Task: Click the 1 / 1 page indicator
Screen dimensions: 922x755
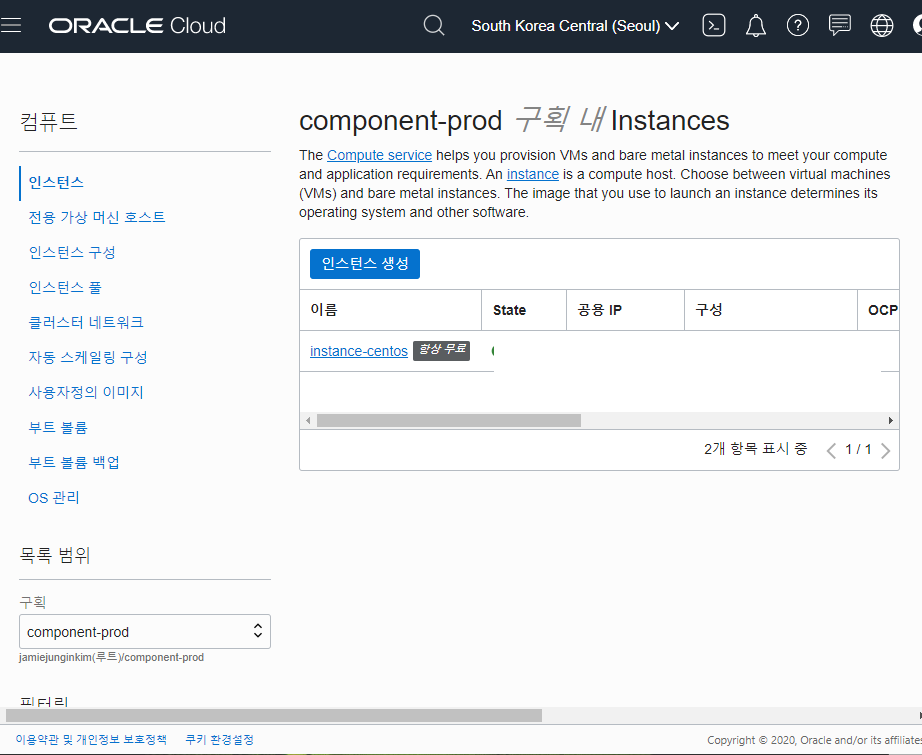Action: (858, 450)
